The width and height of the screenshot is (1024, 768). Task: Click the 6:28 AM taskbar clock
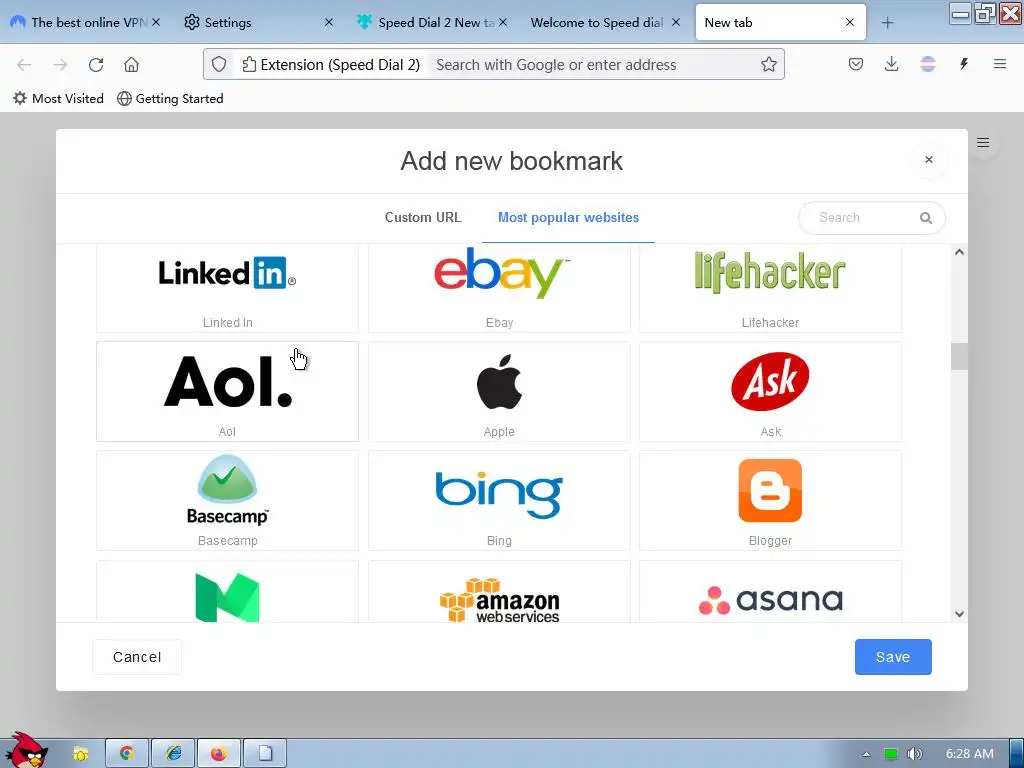(970, 754)
